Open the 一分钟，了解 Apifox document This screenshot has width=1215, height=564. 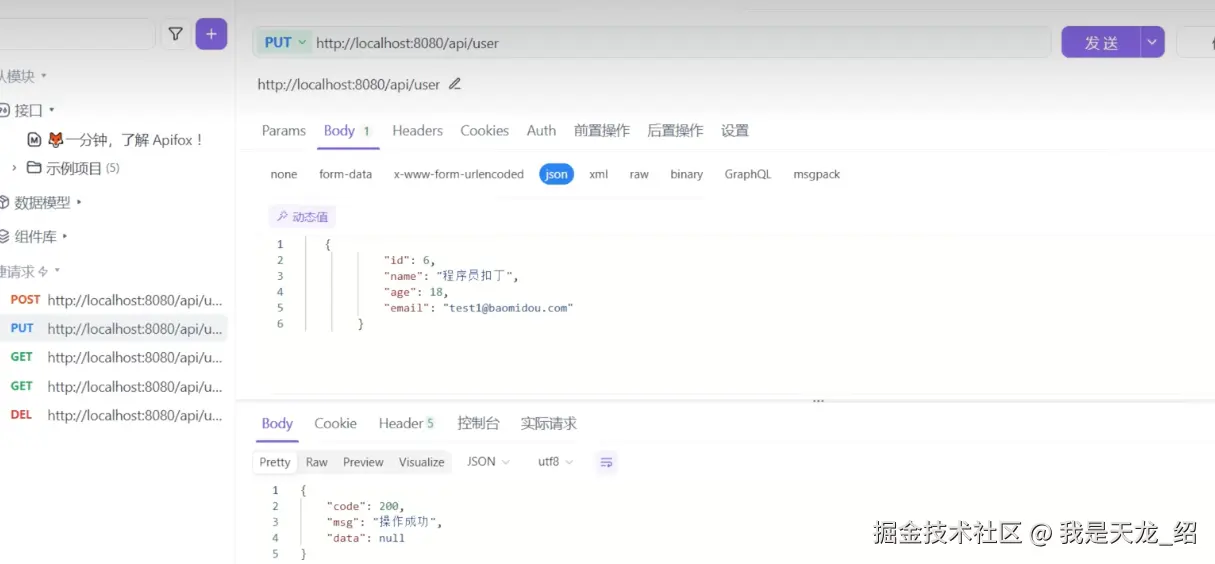click(125, 140)
